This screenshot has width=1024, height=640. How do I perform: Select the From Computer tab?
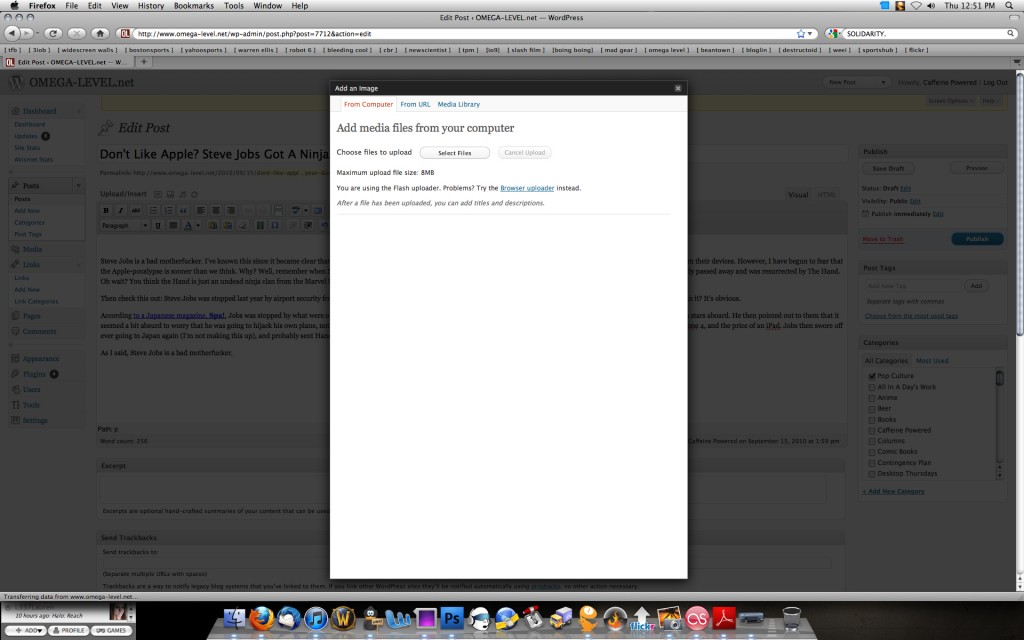tap(368, 104)
